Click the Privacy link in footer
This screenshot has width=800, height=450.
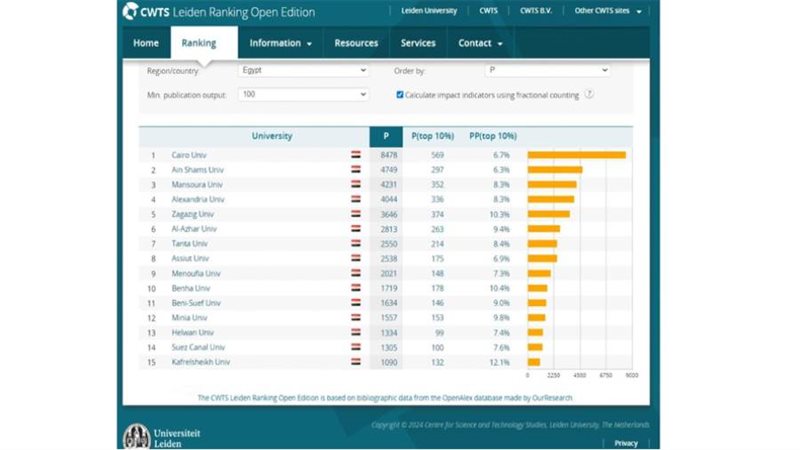(626, 442)
